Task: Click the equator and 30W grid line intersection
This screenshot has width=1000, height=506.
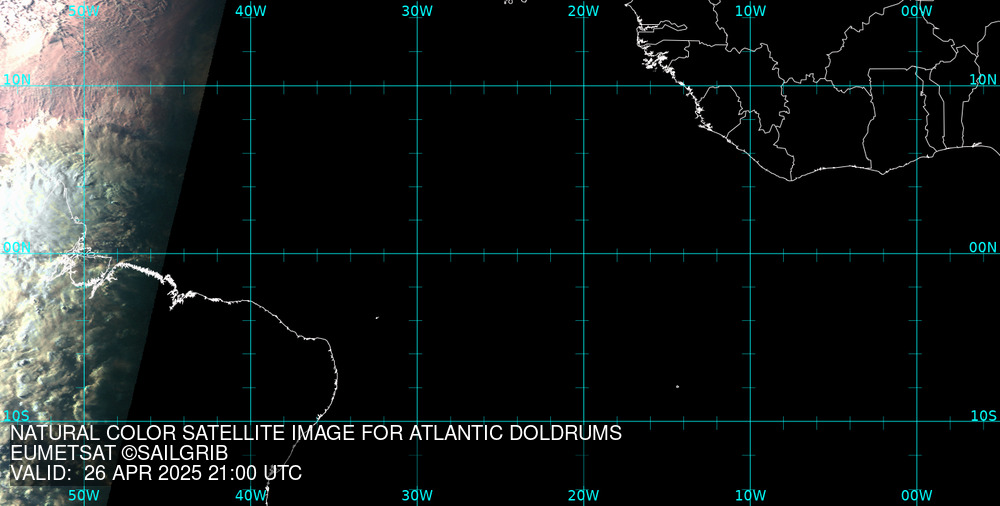Action: click(418, 253)
